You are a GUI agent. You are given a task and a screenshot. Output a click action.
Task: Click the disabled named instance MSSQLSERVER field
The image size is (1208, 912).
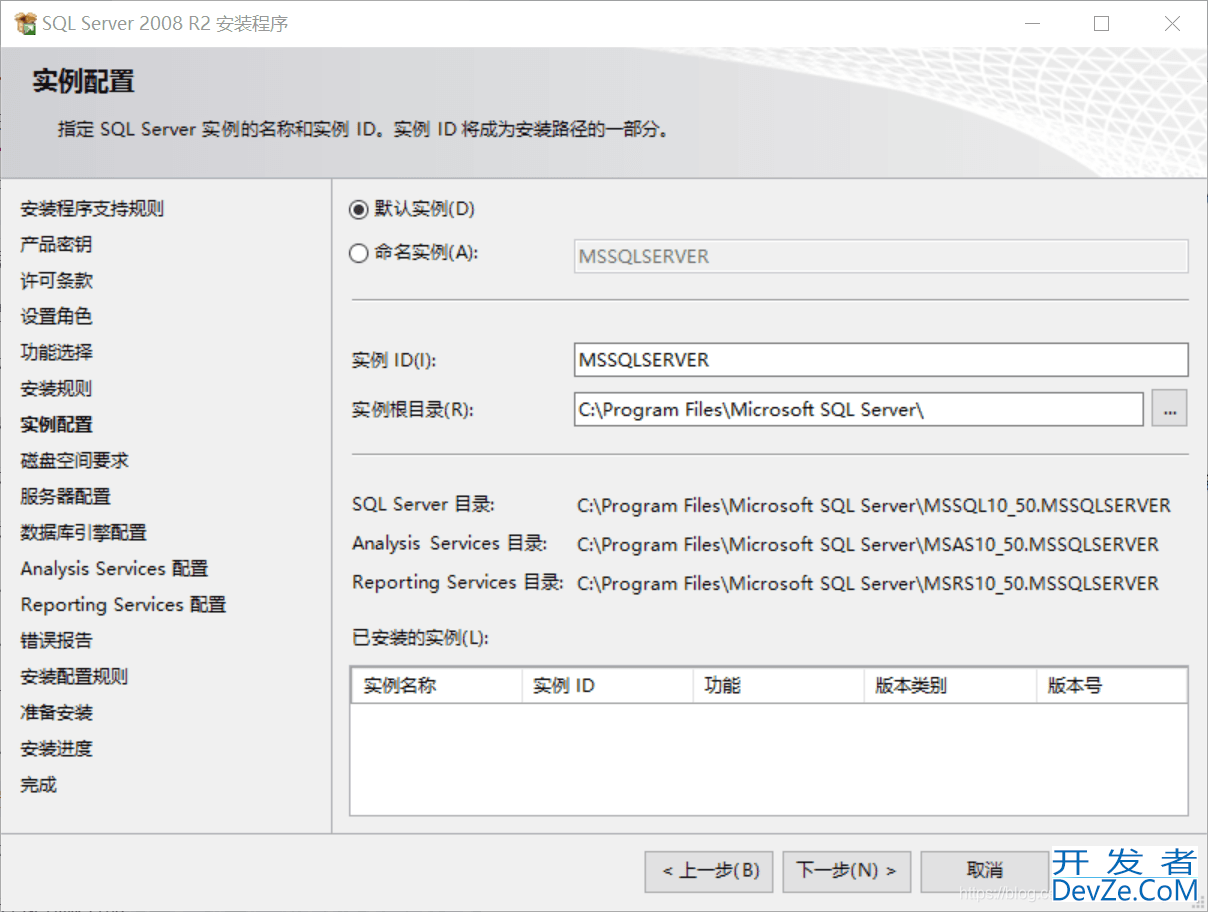(x=881, y=256)
